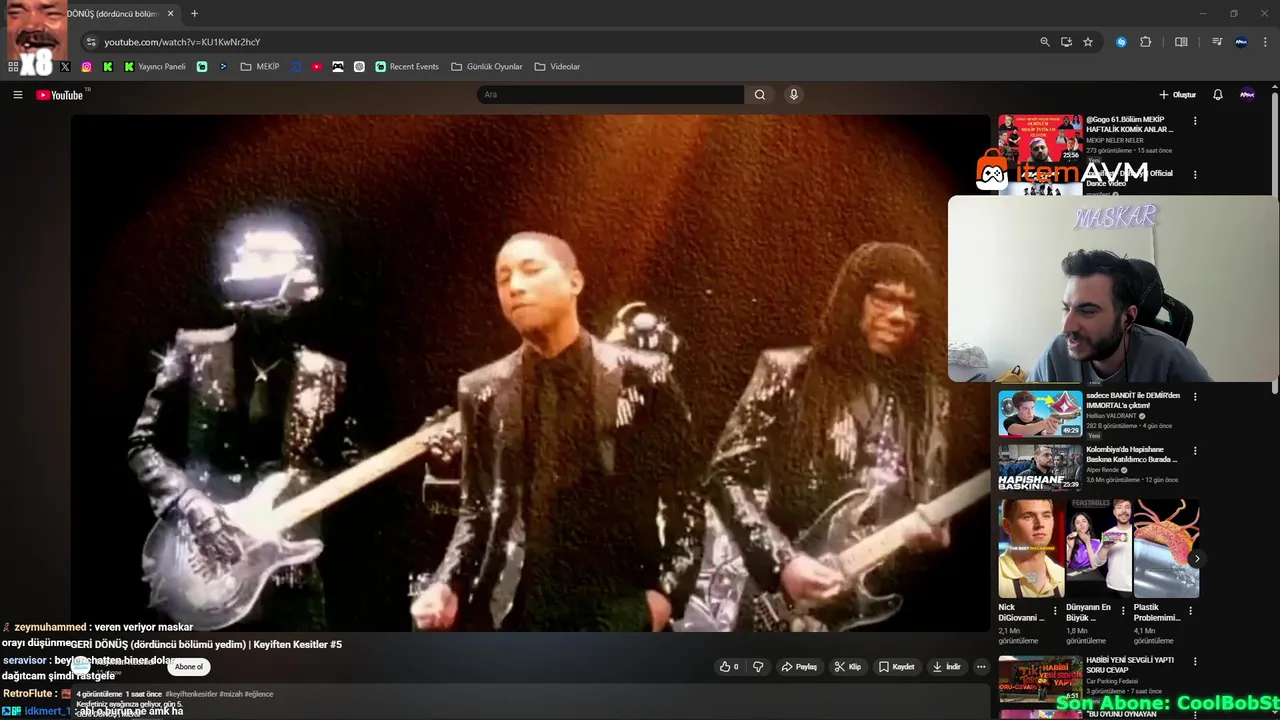Open options for MEKİP HAFTALIK KOMİK ANLAR video
This screenshot has height=720, width=1280.
pyautogui.click(x=1195, y=121)
